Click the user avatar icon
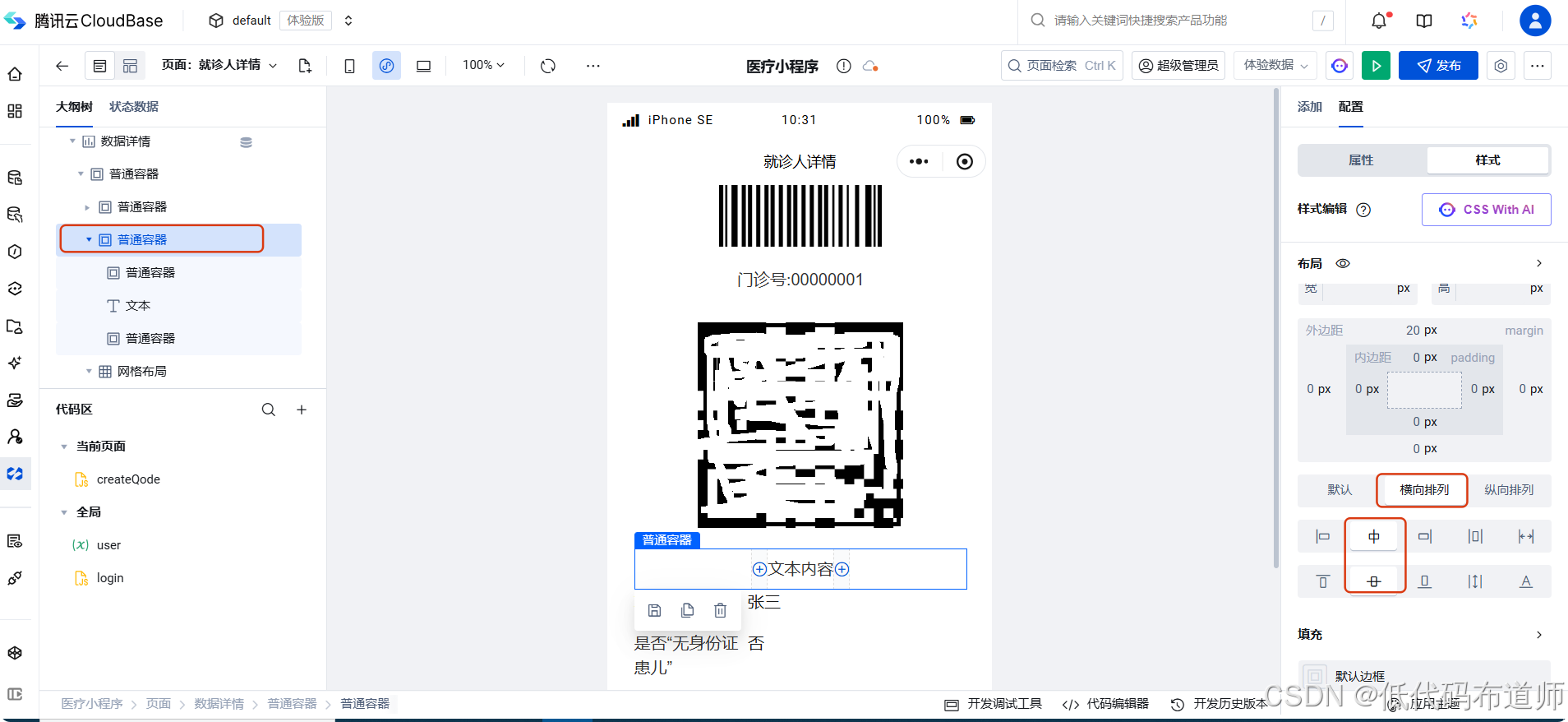1568x722 pixels. [1534, 21]
